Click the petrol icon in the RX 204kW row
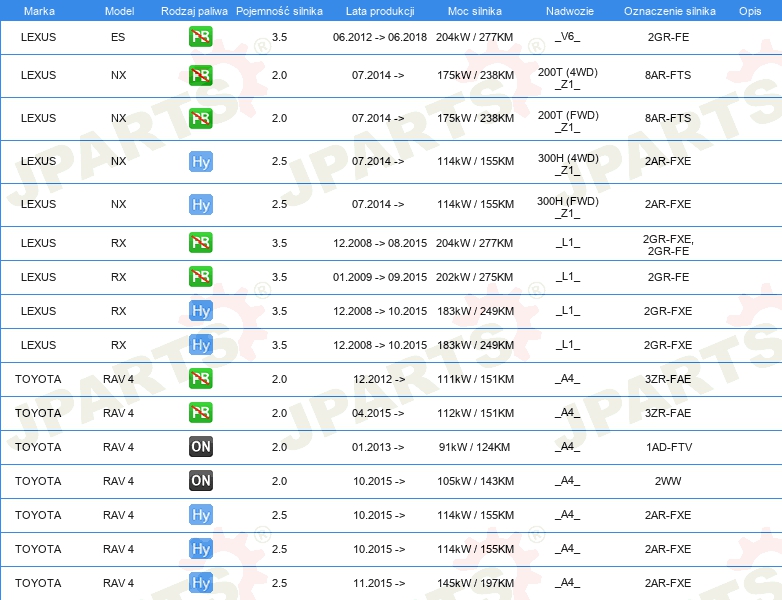Viewport: 782px width, 600px height. [201, 243]
